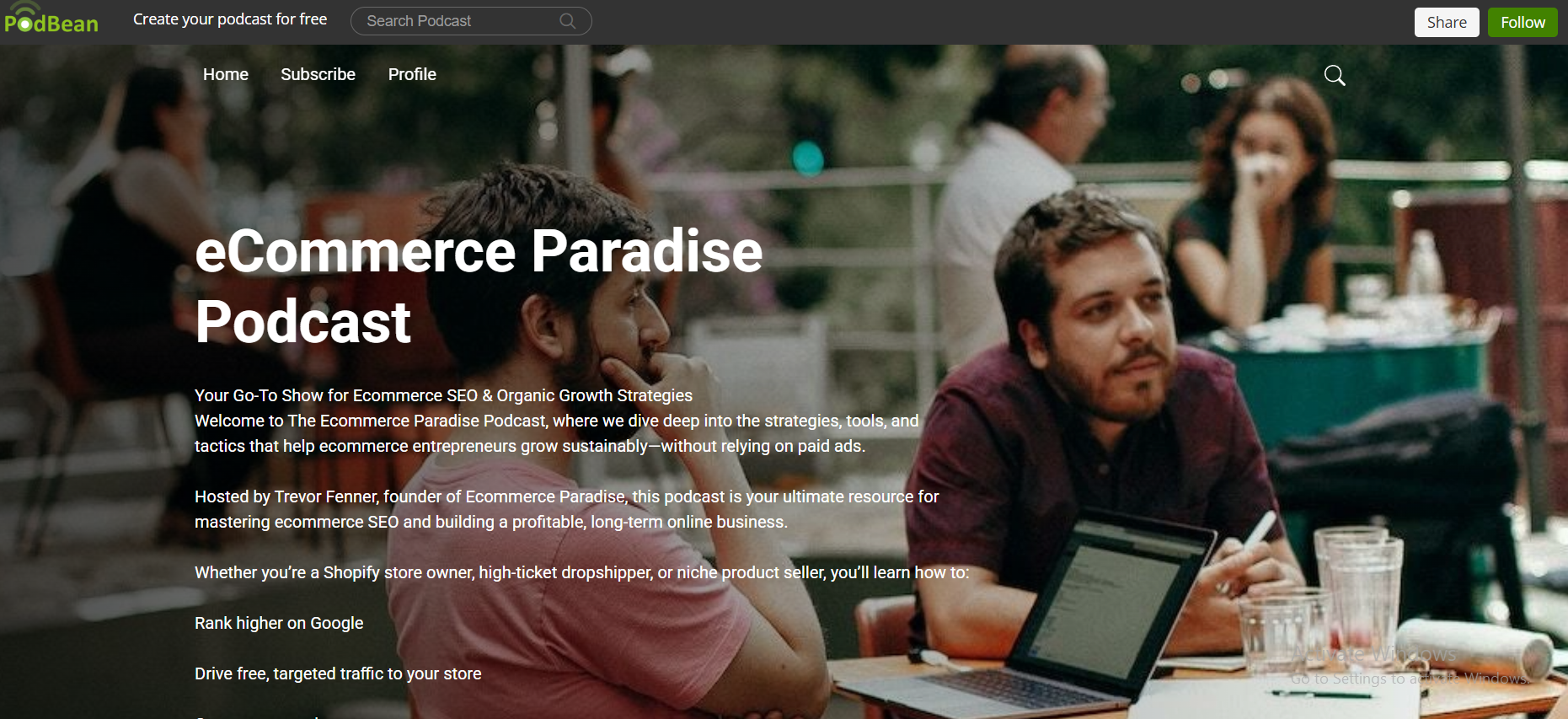Image resolution: width=1568 pixels, height=719 pixels.
Task: Open Create your podcast for free link
Action: coord(230,19)
